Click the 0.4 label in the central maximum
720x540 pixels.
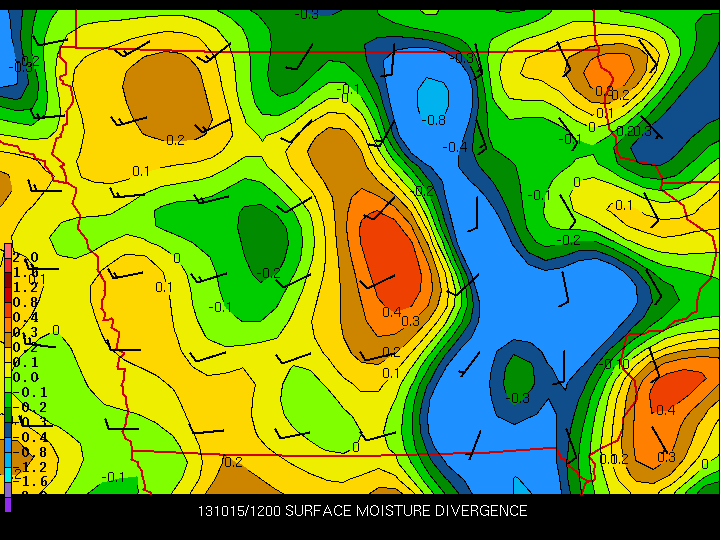392,311
